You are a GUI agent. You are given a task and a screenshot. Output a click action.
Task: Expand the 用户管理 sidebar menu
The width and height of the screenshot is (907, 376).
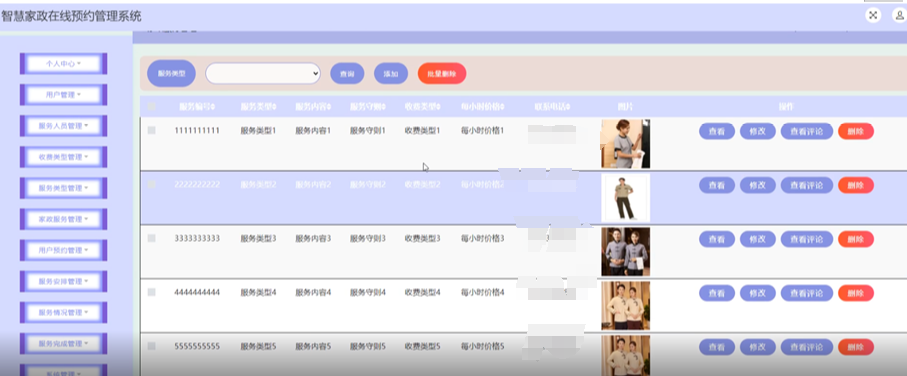(x=64, y=95)
